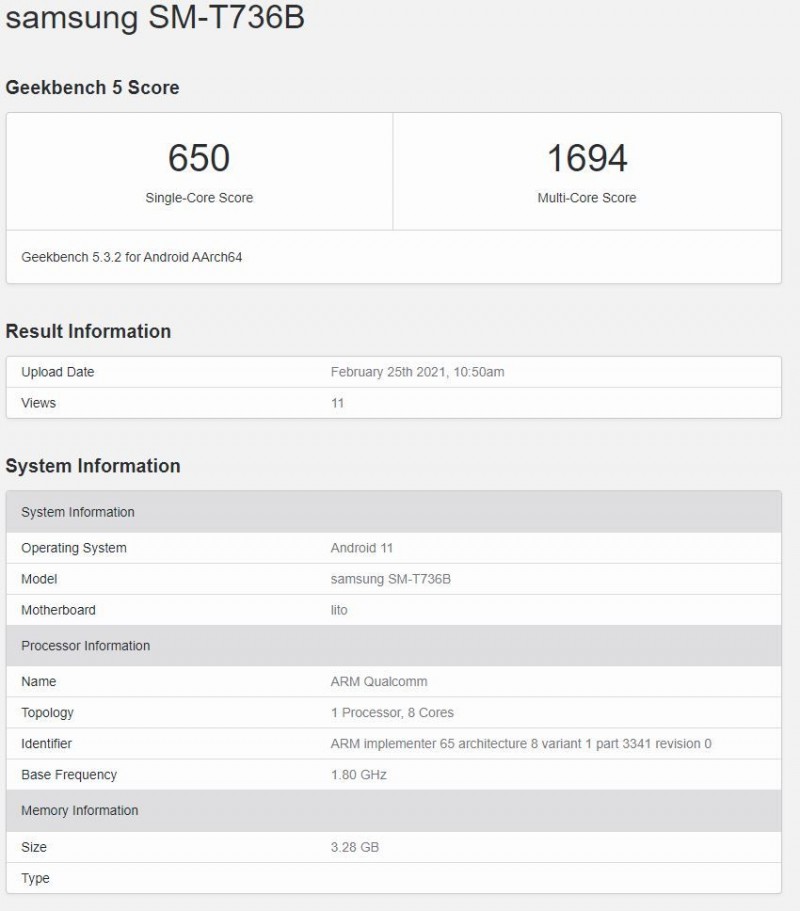This screenshot has height=911, width=800.
Task: Click the ARM Qualcomm processor name
Action: pyautogui.click(x=378, y=682)
